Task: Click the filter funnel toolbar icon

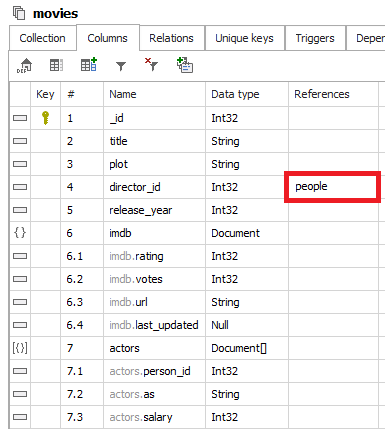Action: pyautogui.click(x=121, y=66)
